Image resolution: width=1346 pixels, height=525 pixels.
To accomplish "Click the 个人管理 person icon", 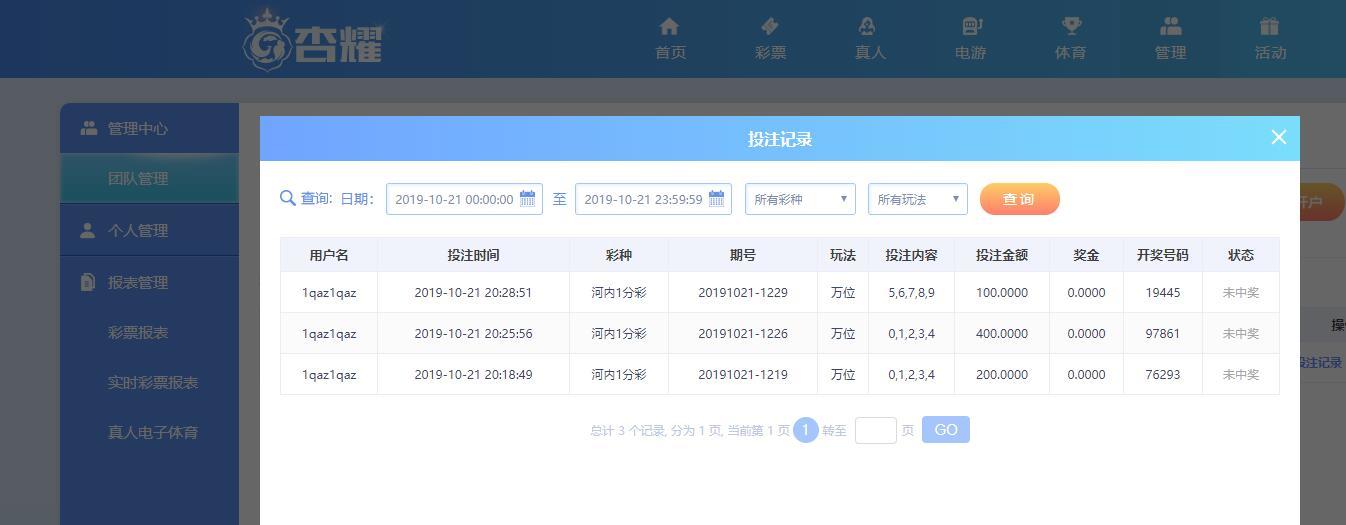I will pos(88,230).
